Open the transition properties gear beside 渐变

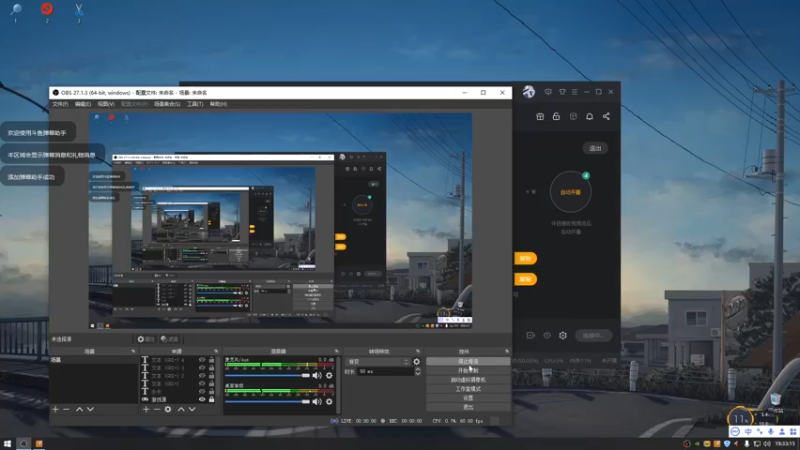coord(416,362)
